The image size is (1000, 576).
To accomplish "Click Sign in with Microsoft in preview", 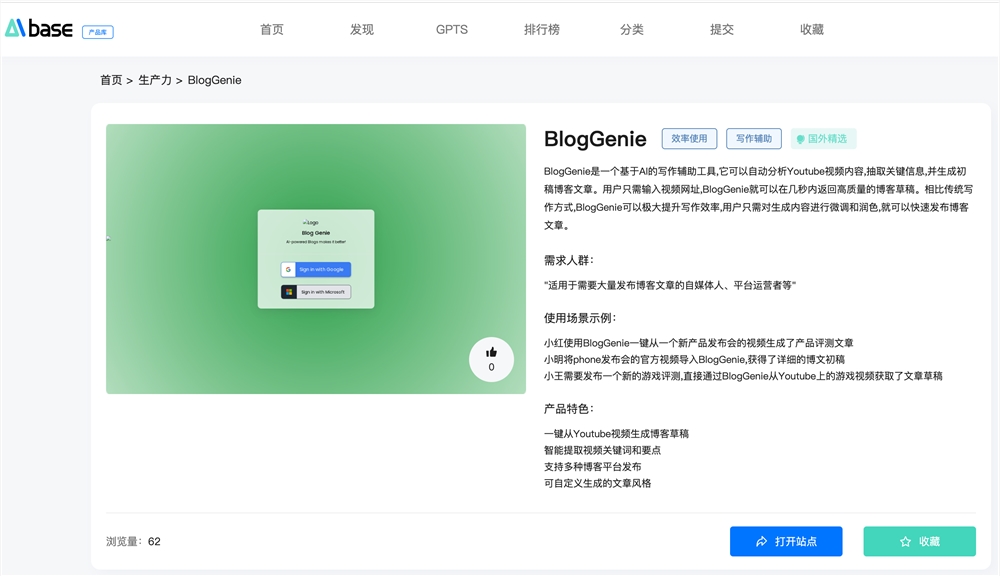I will 316,292.
